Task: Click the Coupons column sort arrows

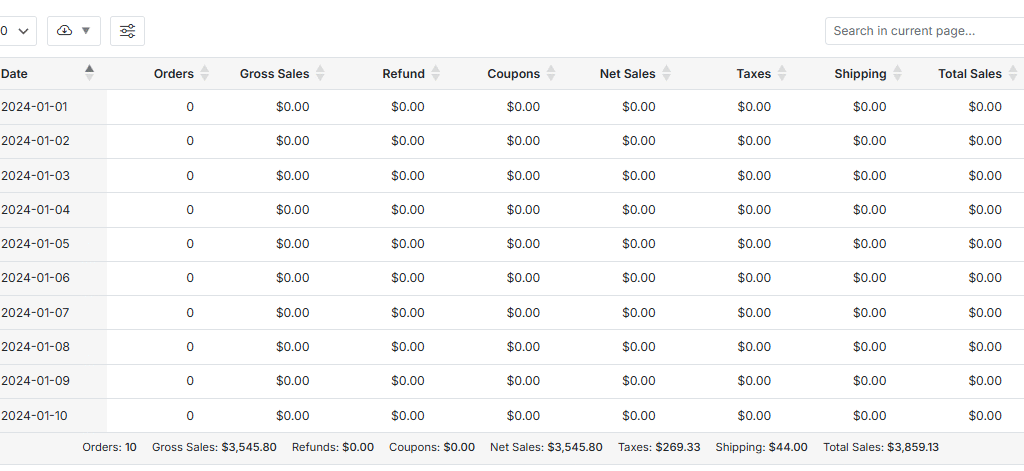Action: (551, 73)
